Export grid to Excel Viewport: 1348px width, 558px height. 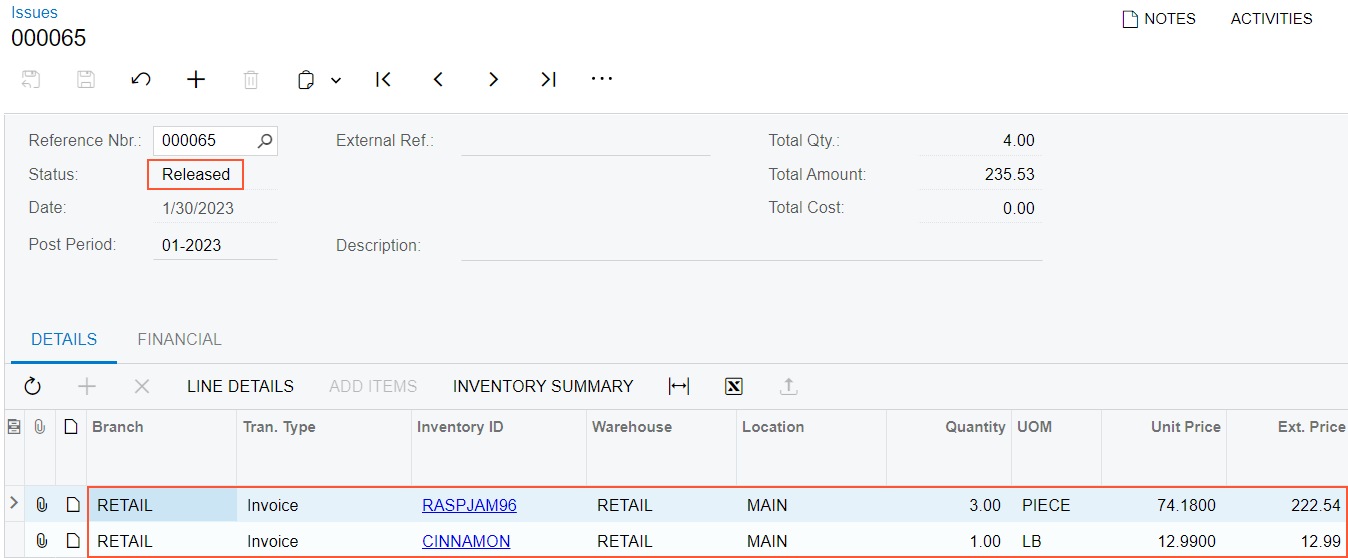[734, 386]
